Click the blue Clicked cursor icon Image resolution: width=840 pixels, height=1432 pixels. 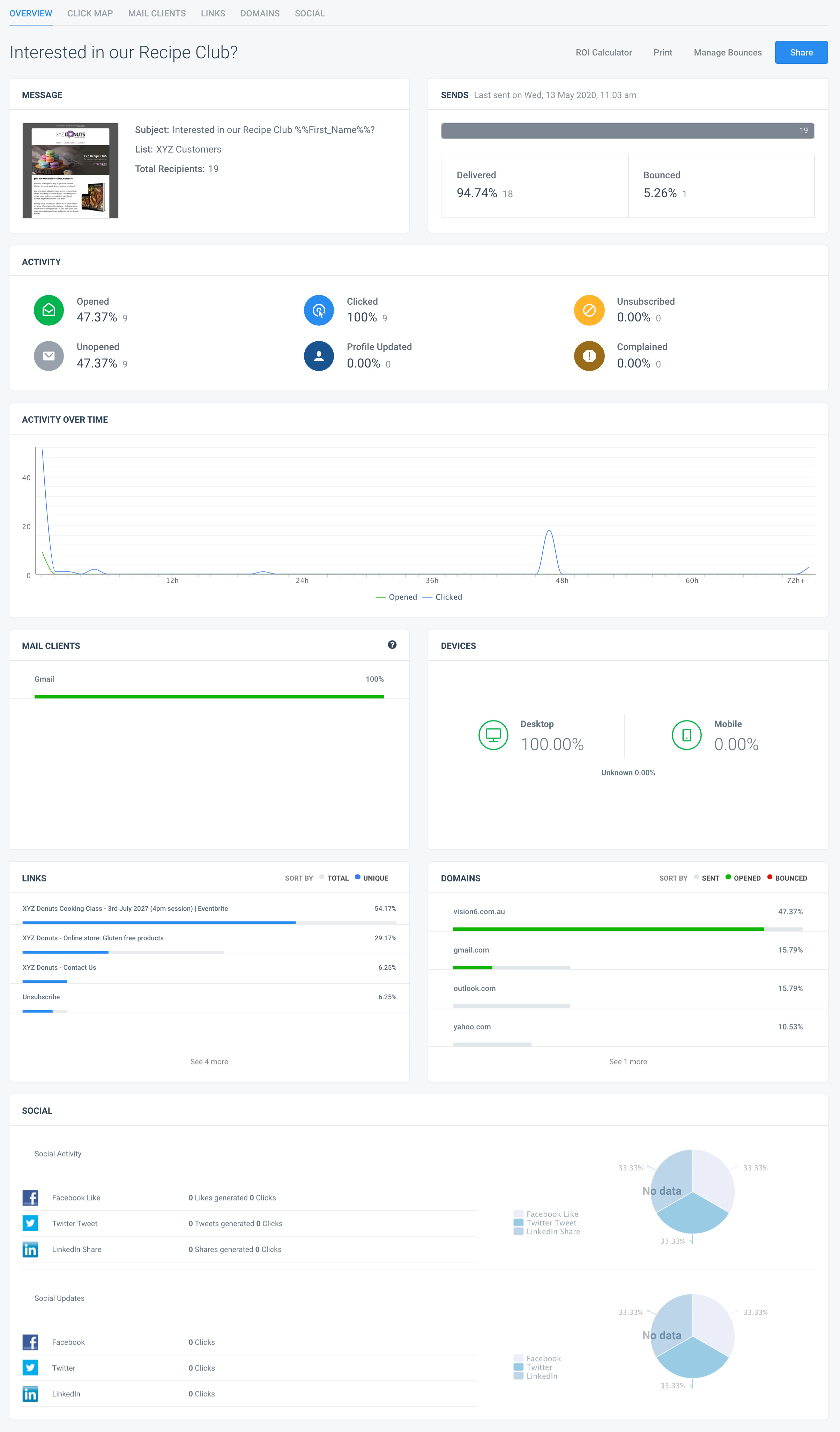(319, 310)
